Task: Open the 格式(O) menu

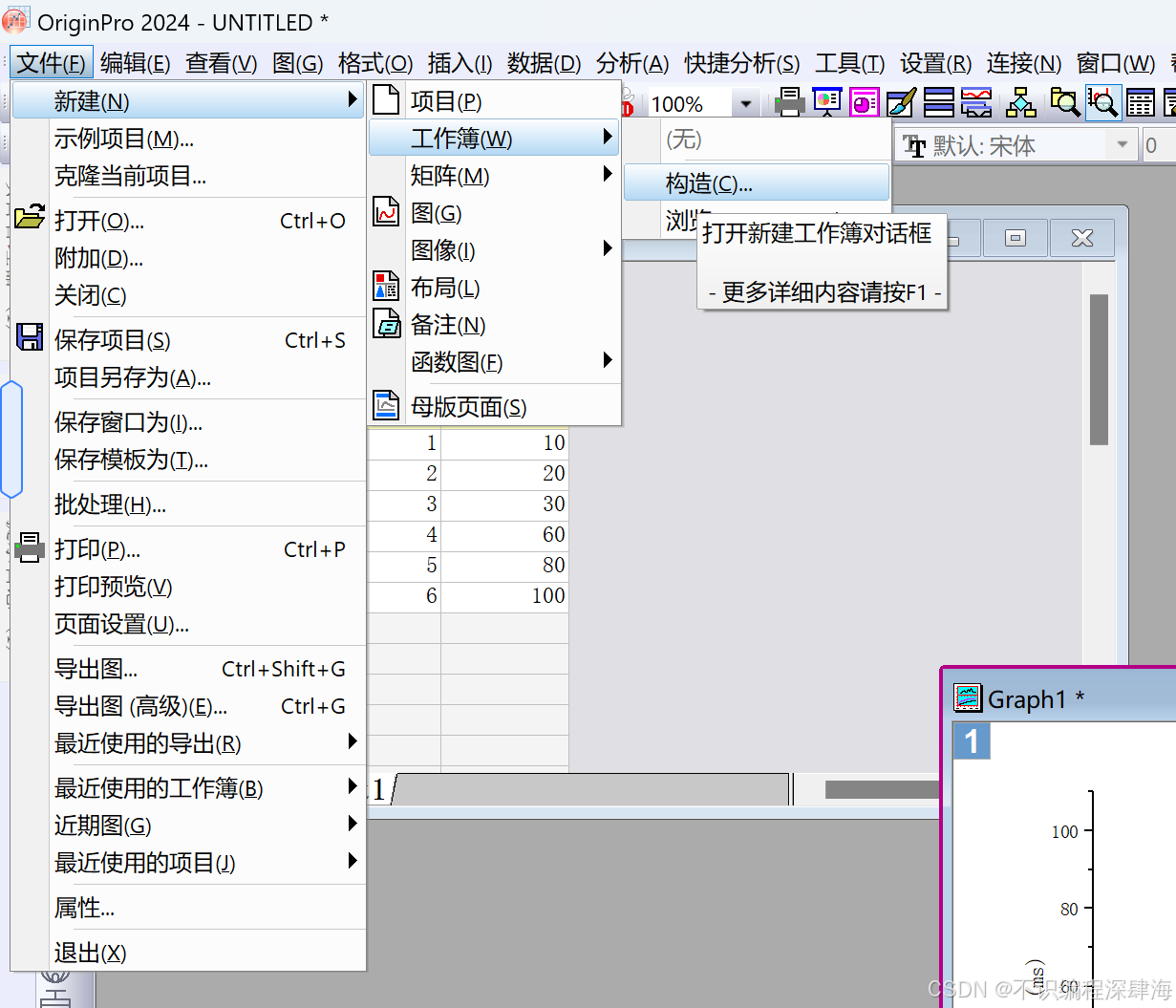Action: [x=375, y=63]
